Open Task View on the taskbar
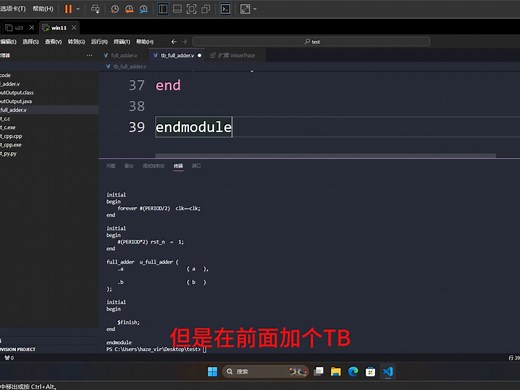Image resolution: width=520 pixels, height=390 pixels. 319,371
